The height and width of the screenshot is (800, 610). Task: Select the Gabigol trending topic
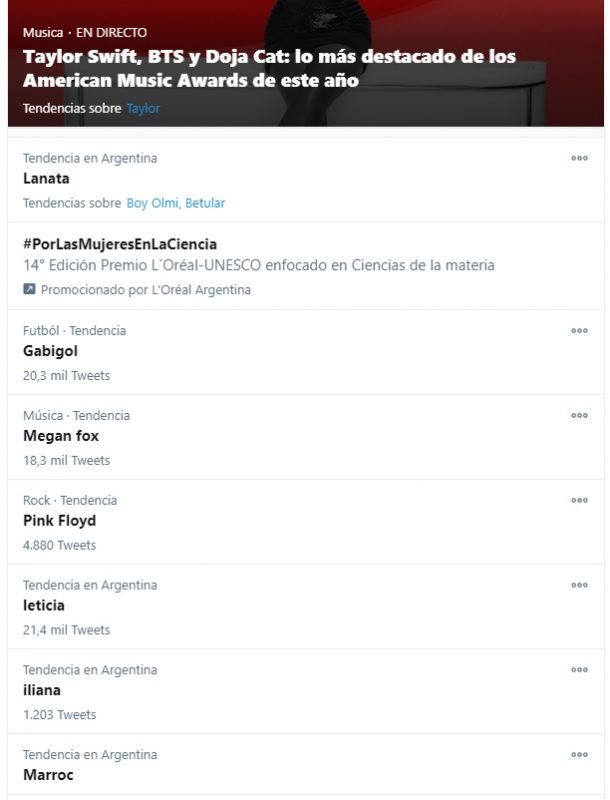(x=50, y=351)
